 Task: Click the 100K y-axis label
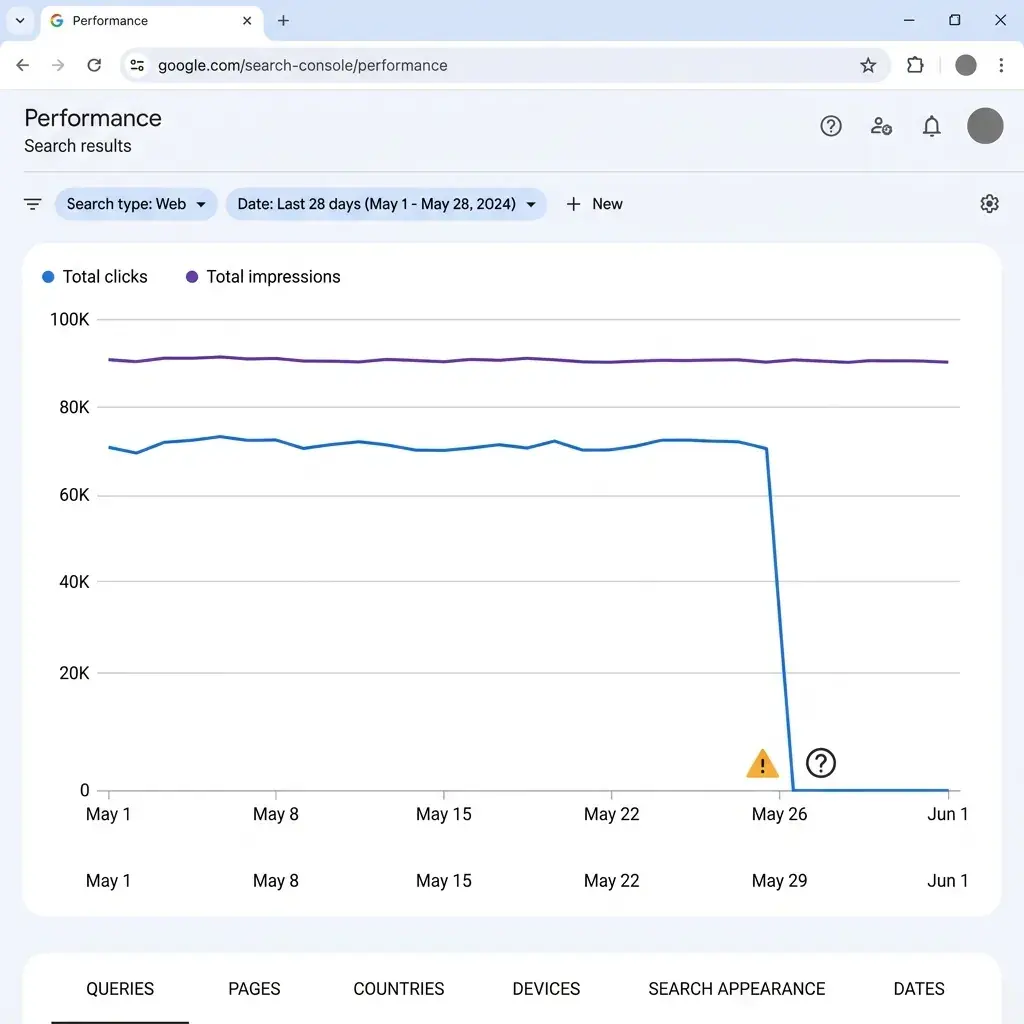point(69,319)
